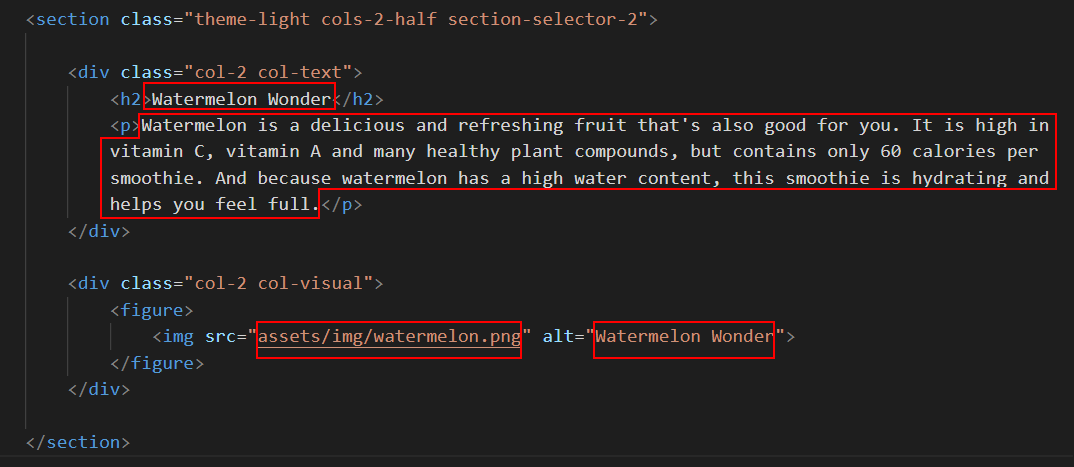Screen dimensions: 1074x467
Task: Follow the assets/img/watermelon.png path link
Action: 389,336
